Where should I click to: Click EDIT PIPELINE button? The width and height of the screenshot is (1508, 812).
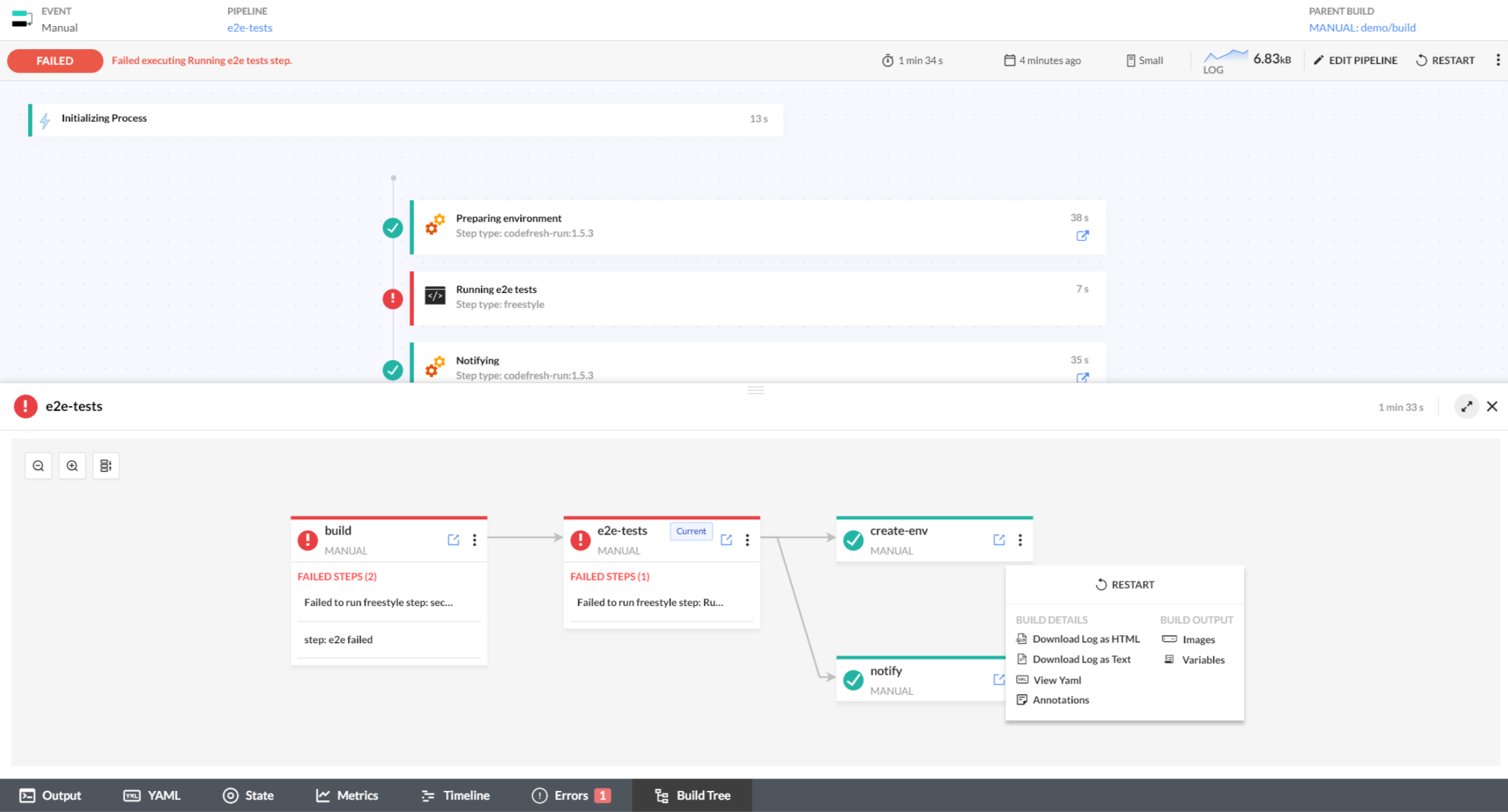tap(1355, 60)
